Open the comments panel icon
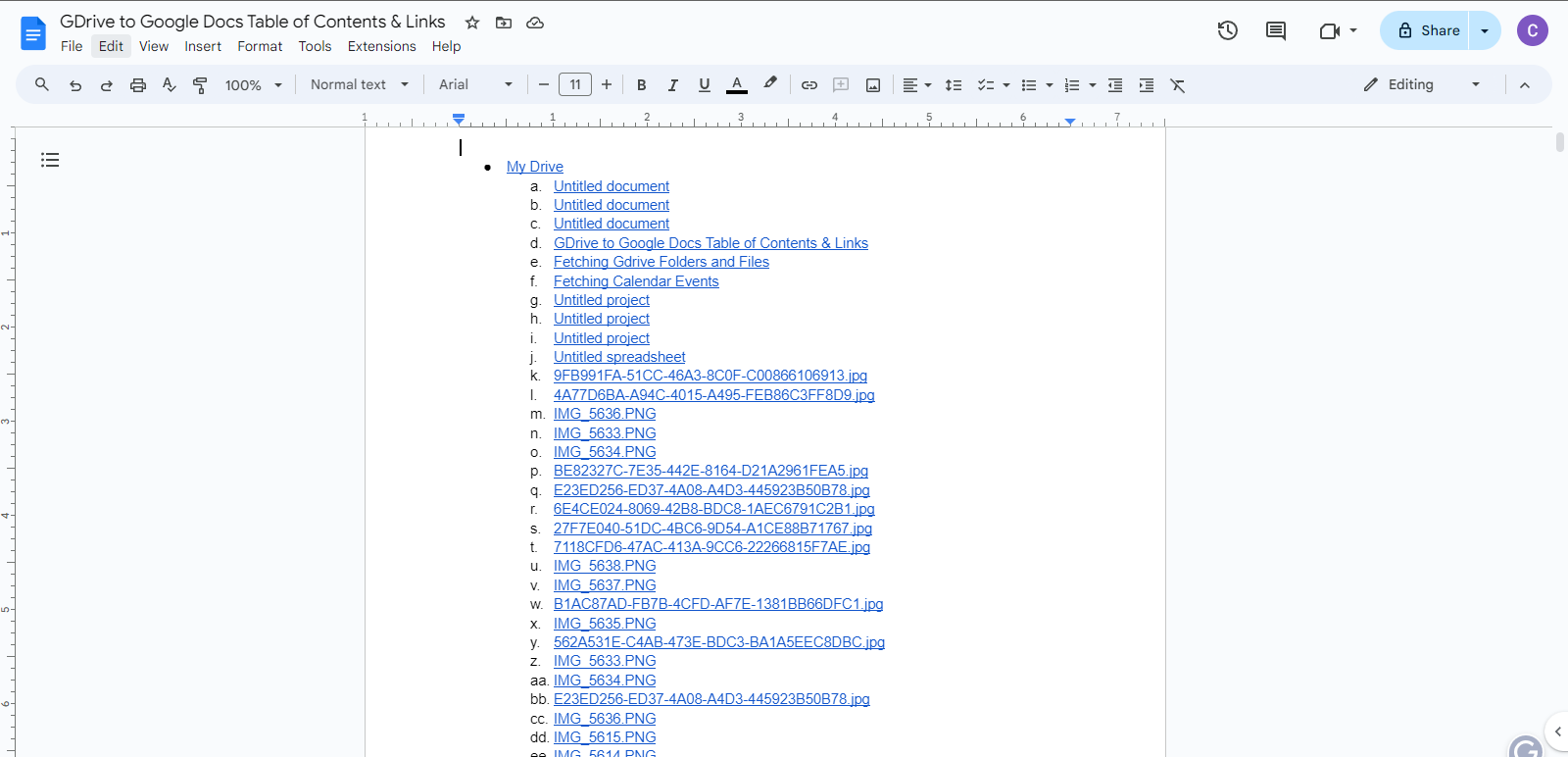This screenshot has width=1568, height=757. coord(1276,30)
